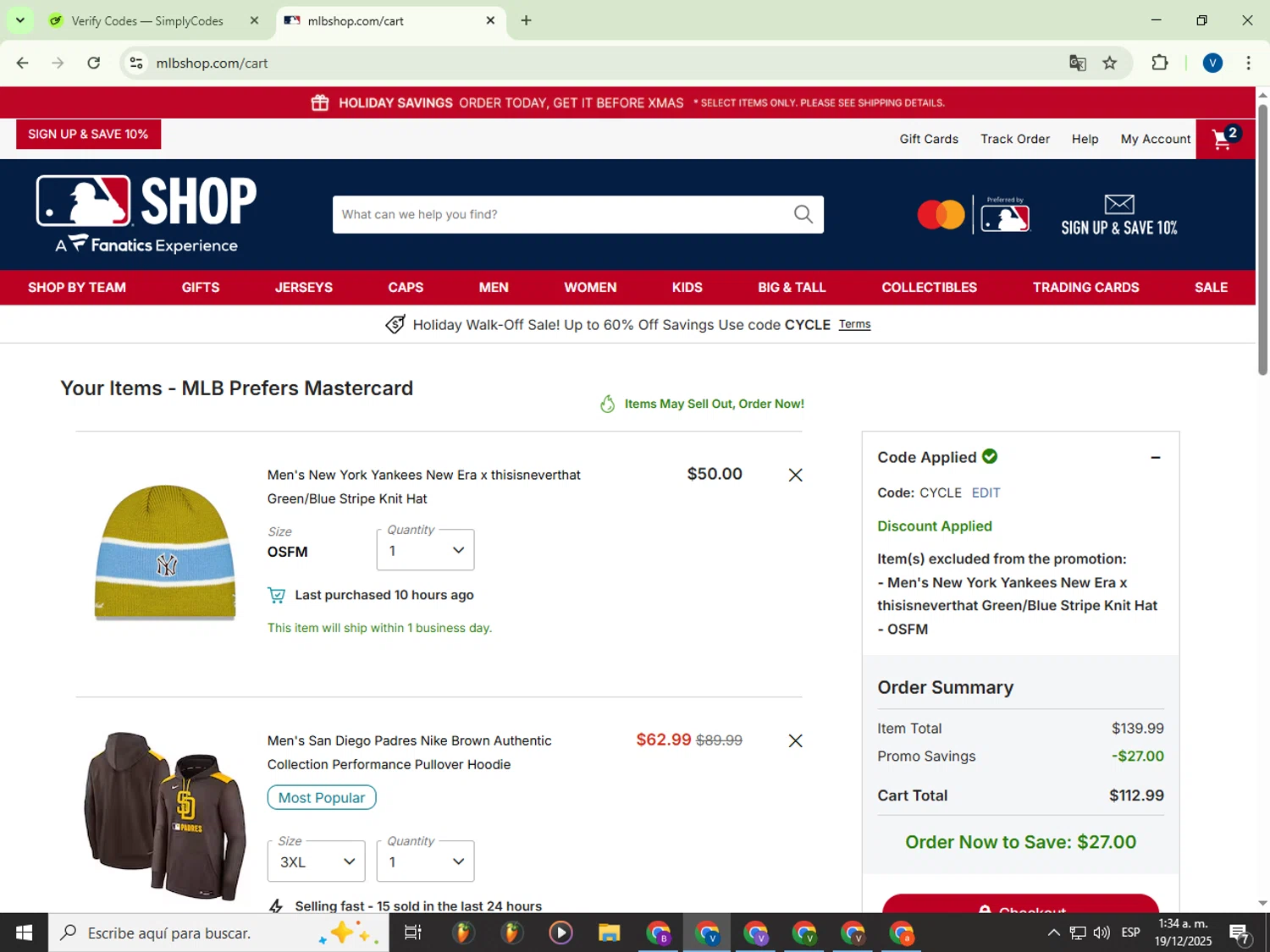Open Chrome three-dot menu
The height and width of the screenshot is (952, 1270).
point(1248,63)
